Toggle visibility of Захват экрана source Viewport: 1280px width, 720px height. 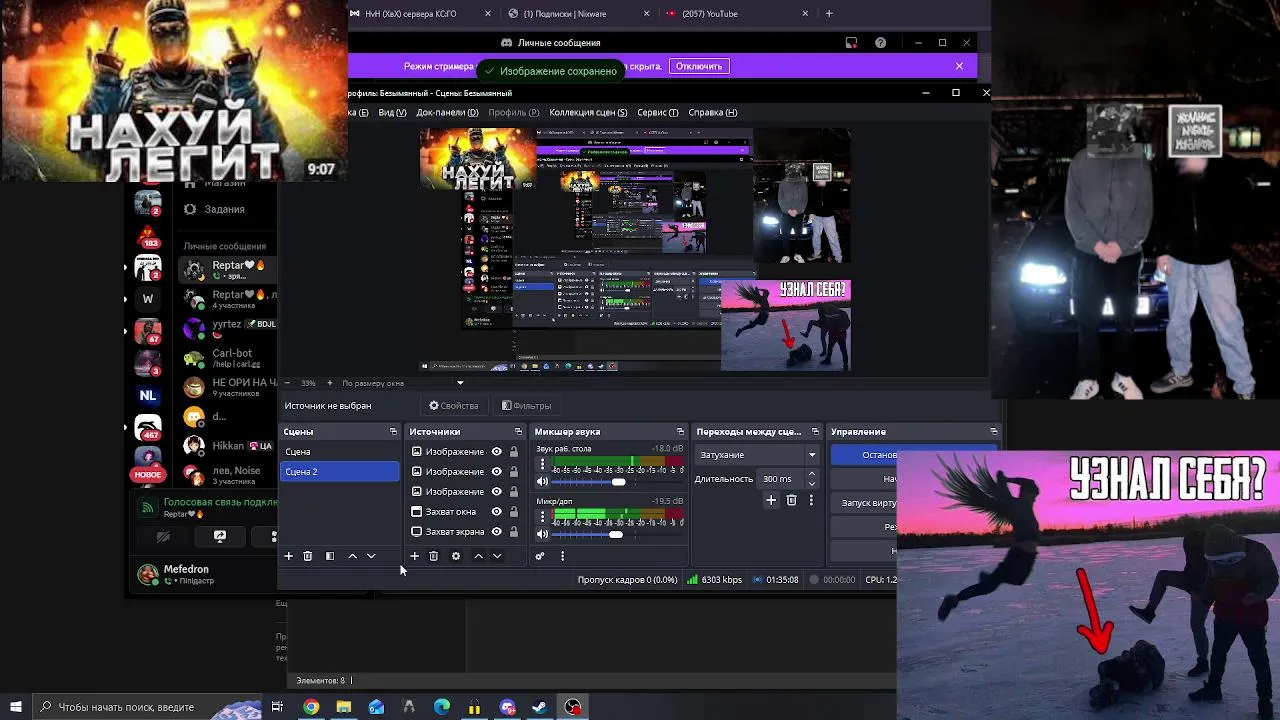click(x=496, y=532)
